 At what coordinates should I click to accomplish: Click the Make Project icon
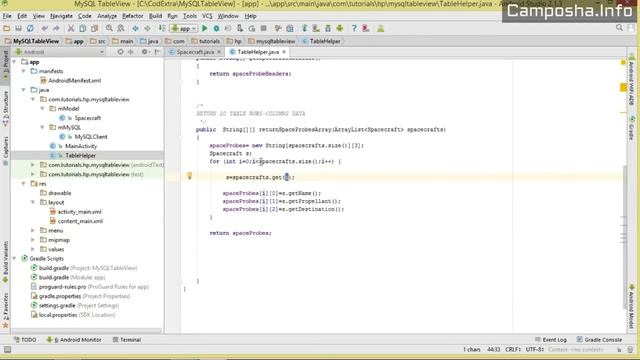pyautogui.click(x=162, y=28)
